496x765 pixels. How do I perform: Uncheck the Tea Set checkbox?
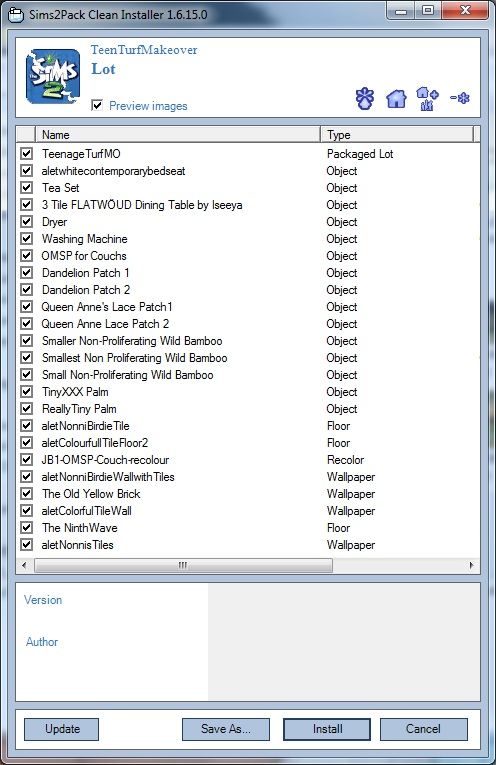coord(26,188)
